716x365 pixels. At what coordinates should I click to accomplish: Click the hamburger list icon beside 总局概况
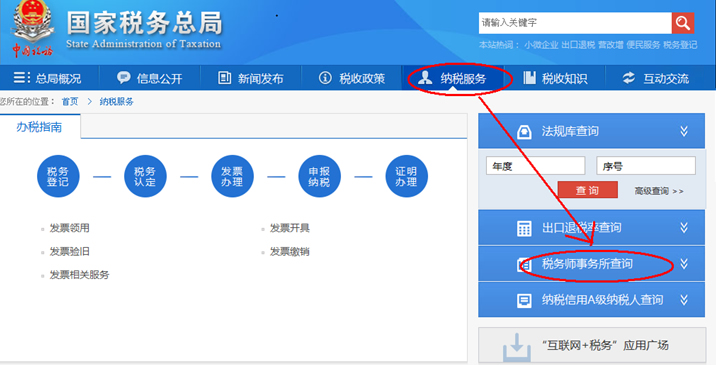coord(21,78)
